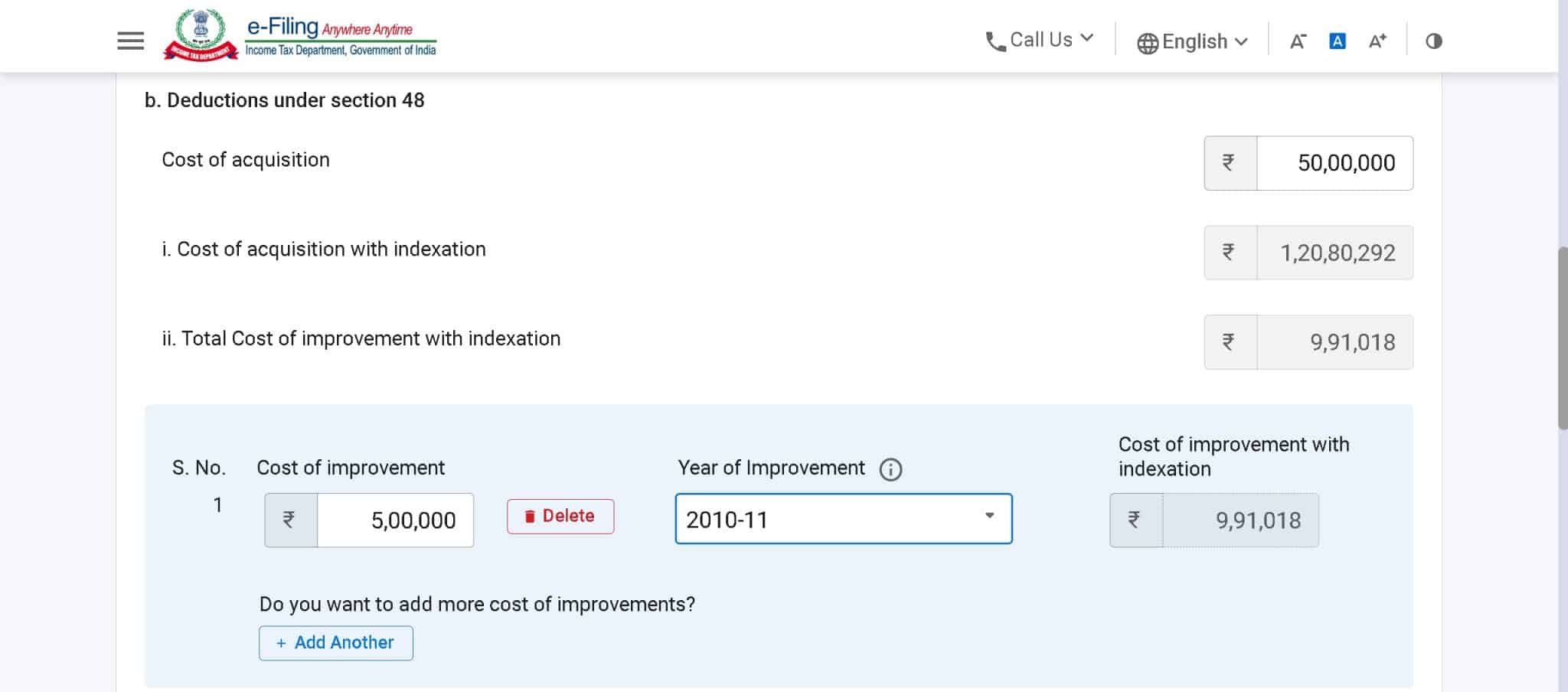Click the rupee symbol beside Cost of acquisition

(x=1229, y=162)
